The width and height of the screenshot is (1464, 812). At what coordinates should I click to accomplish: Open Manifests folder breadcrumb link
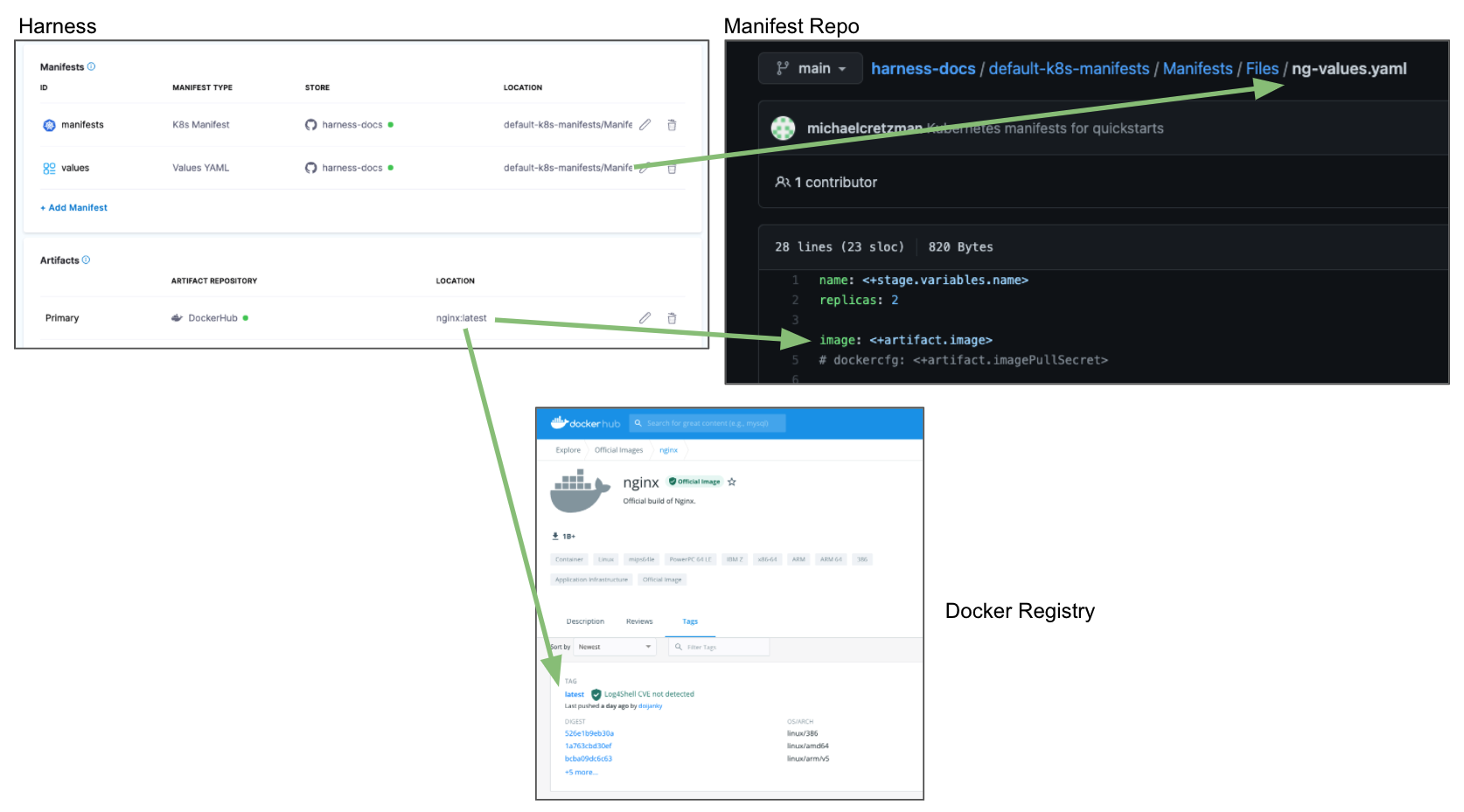[1197, 68]
